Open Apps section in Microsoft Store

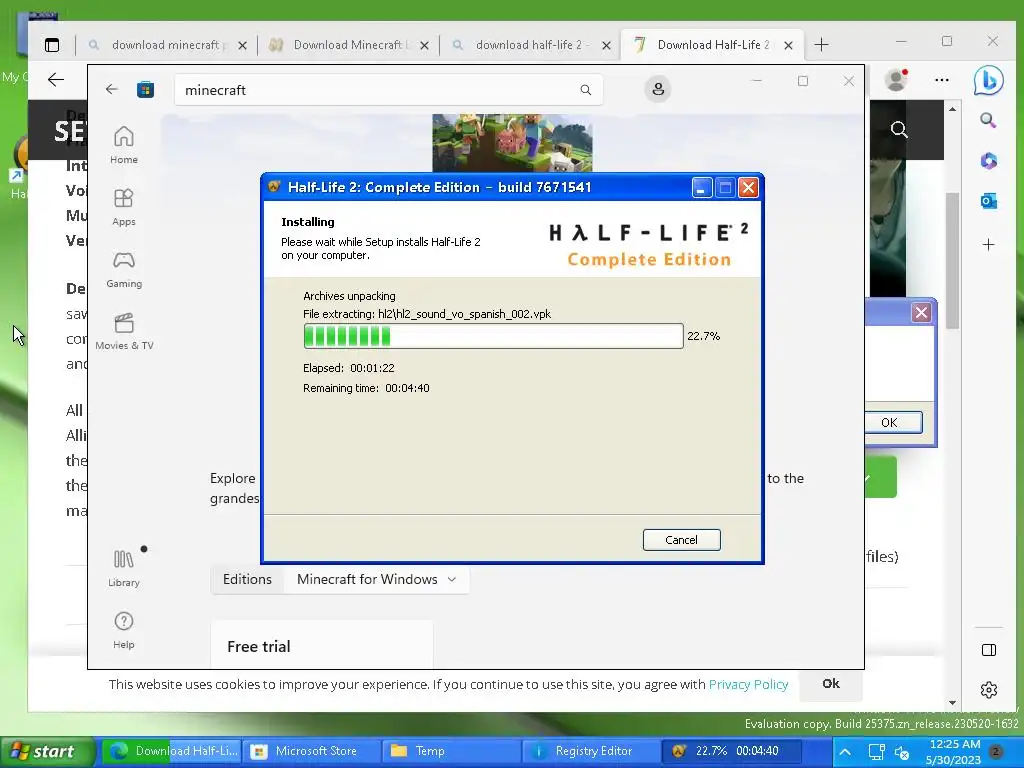pos(123,207)
